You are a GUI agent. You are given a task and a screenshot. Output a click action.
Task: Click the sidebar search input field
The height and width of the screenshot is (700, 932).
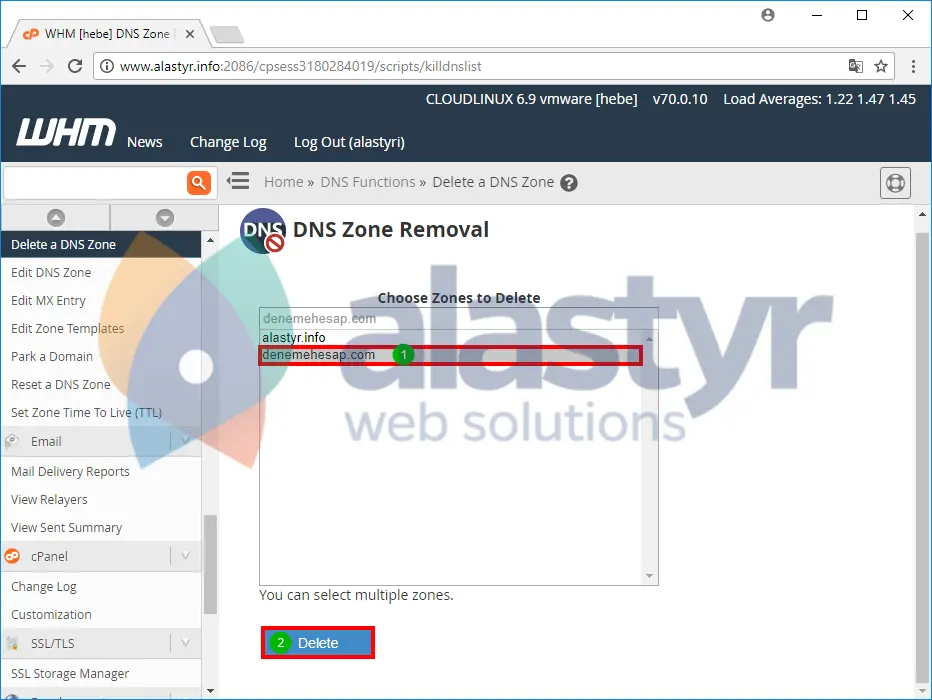pyautogui.click(x=95, y=182)
